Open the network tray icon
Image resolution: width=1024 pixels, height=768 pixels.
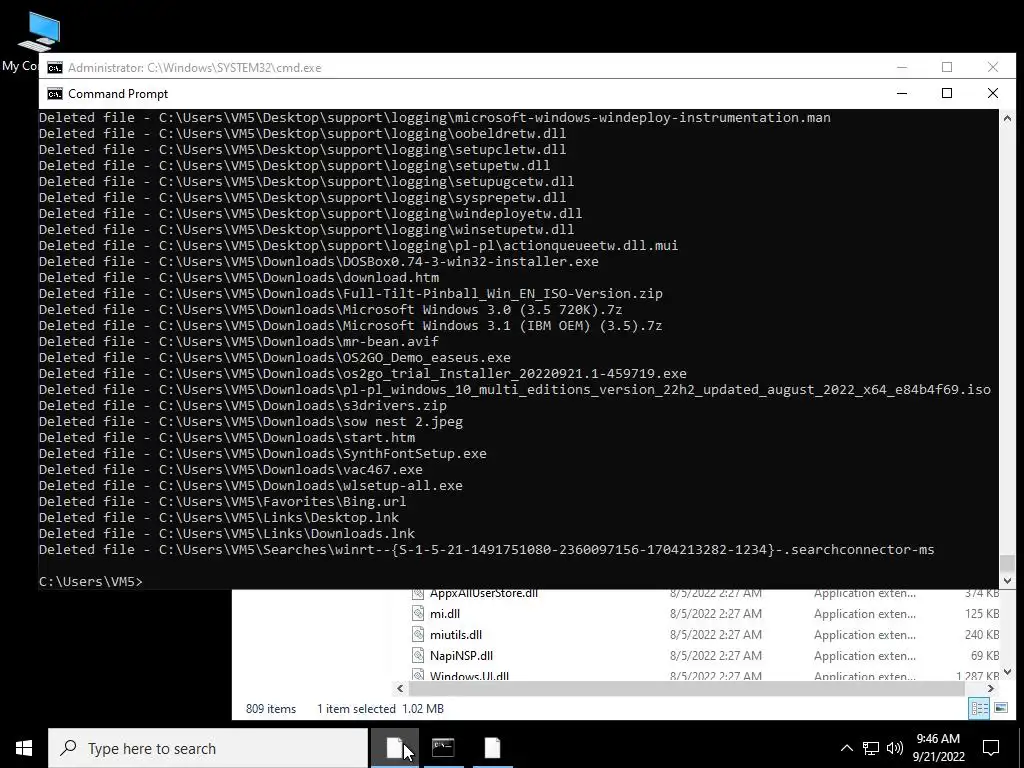[x=871, y=748]
